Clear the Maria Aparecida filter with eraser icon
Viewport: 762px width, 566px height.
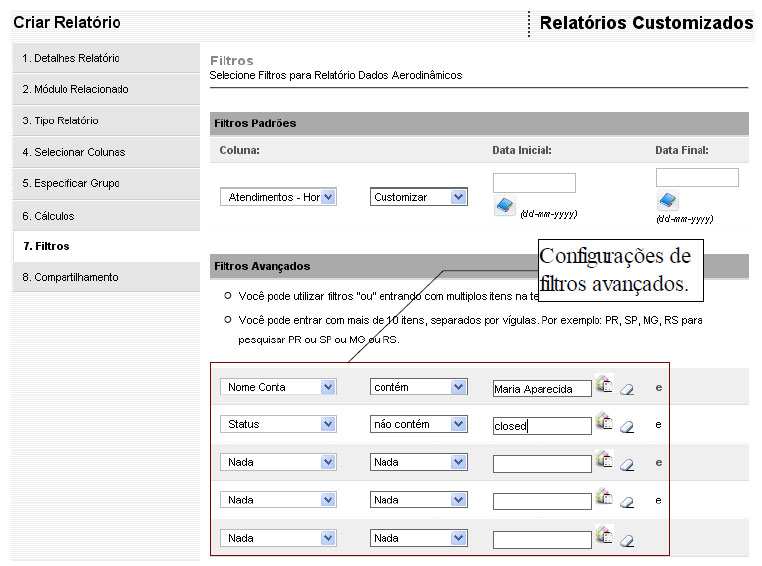coord(627,389)
